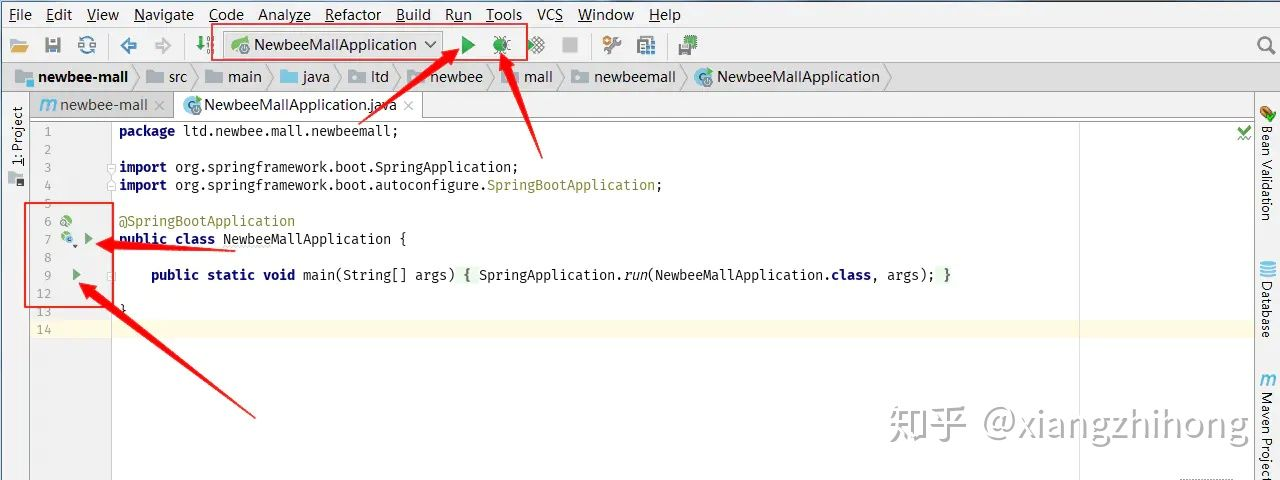The image size is (1280, 480).
Task: Open the Refactor menu
Action: pos(353,15)
